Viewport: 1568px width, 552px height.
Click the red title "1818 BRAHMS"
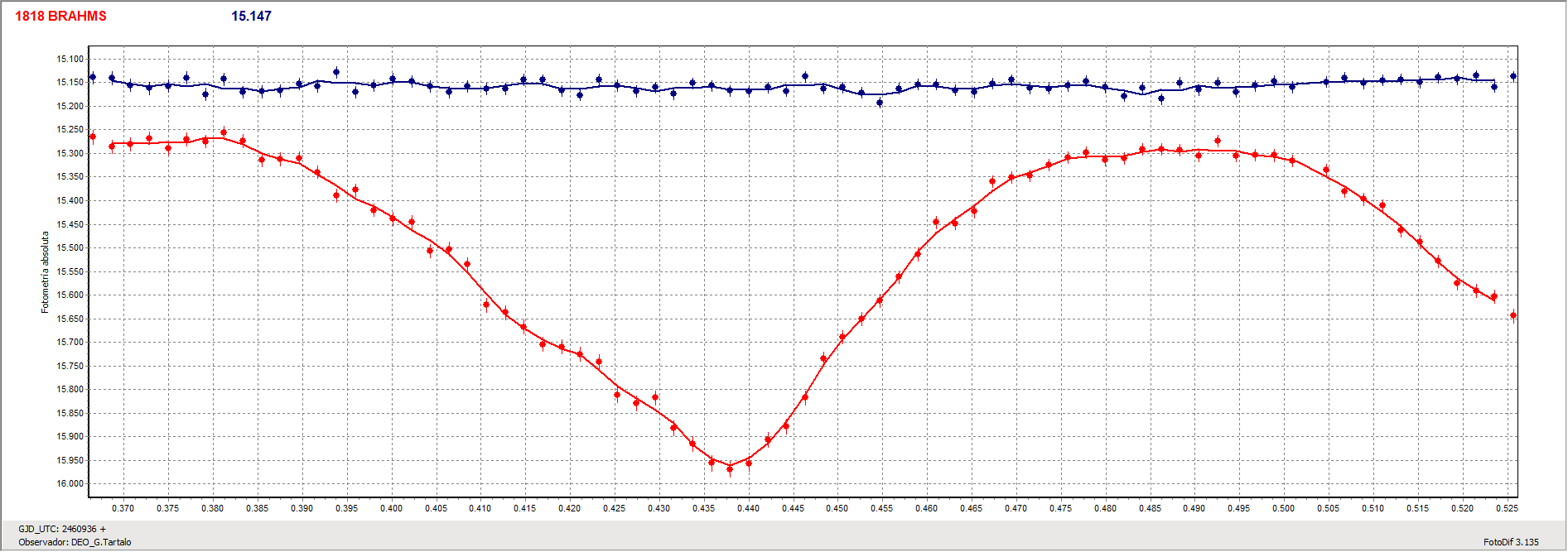[60, 16]
